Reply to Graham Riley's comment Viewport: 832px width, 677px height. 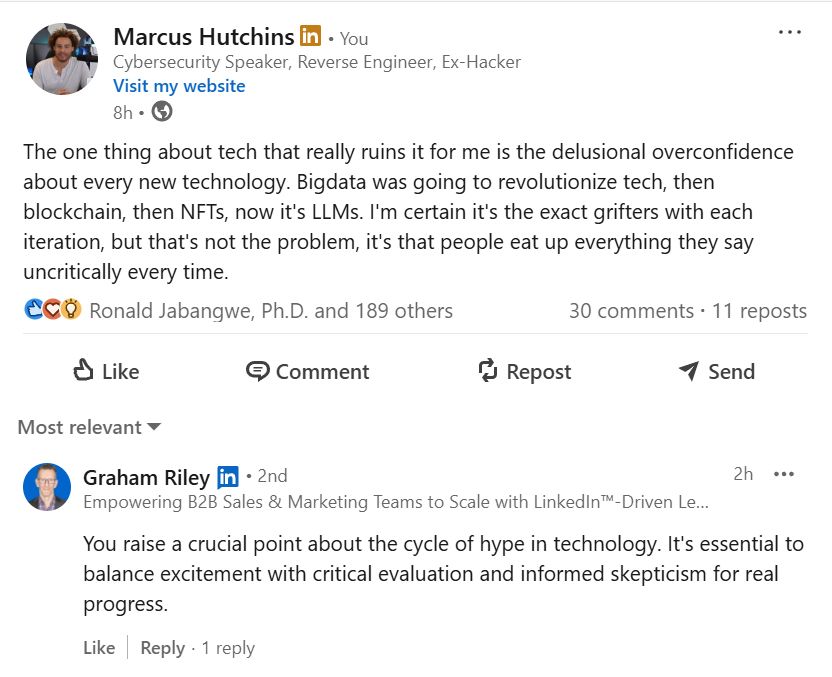[x=162, y=648]
